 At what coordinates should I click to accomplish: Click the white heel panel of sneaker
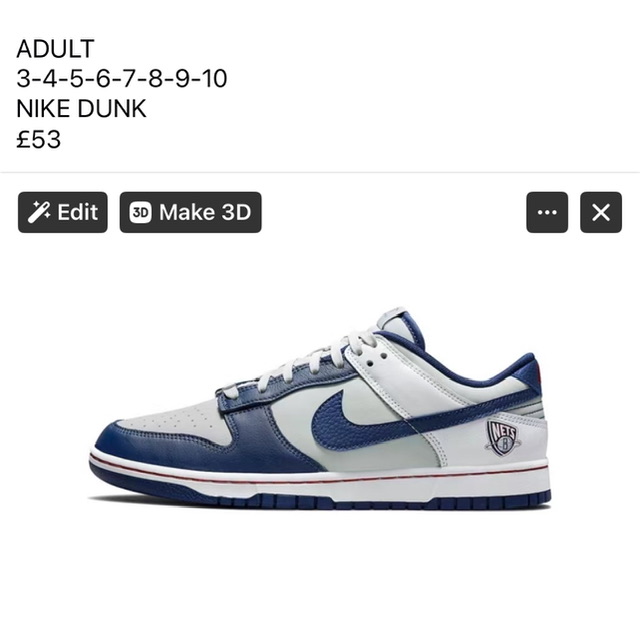tap(514, 443)
